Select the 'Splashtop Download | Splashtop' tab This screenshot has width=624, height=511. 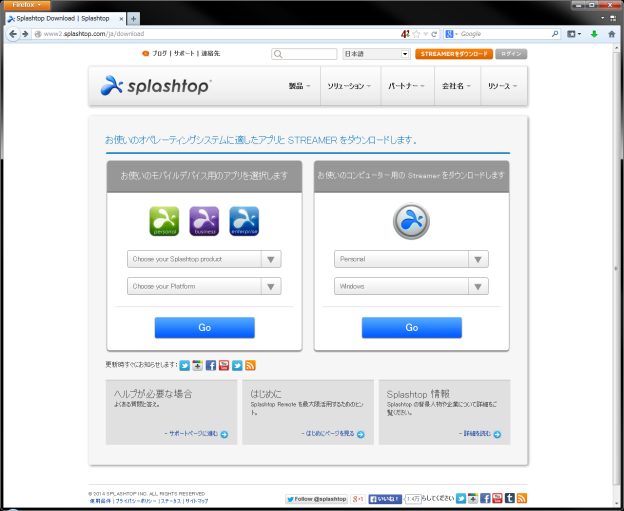(x=63, y=18)
